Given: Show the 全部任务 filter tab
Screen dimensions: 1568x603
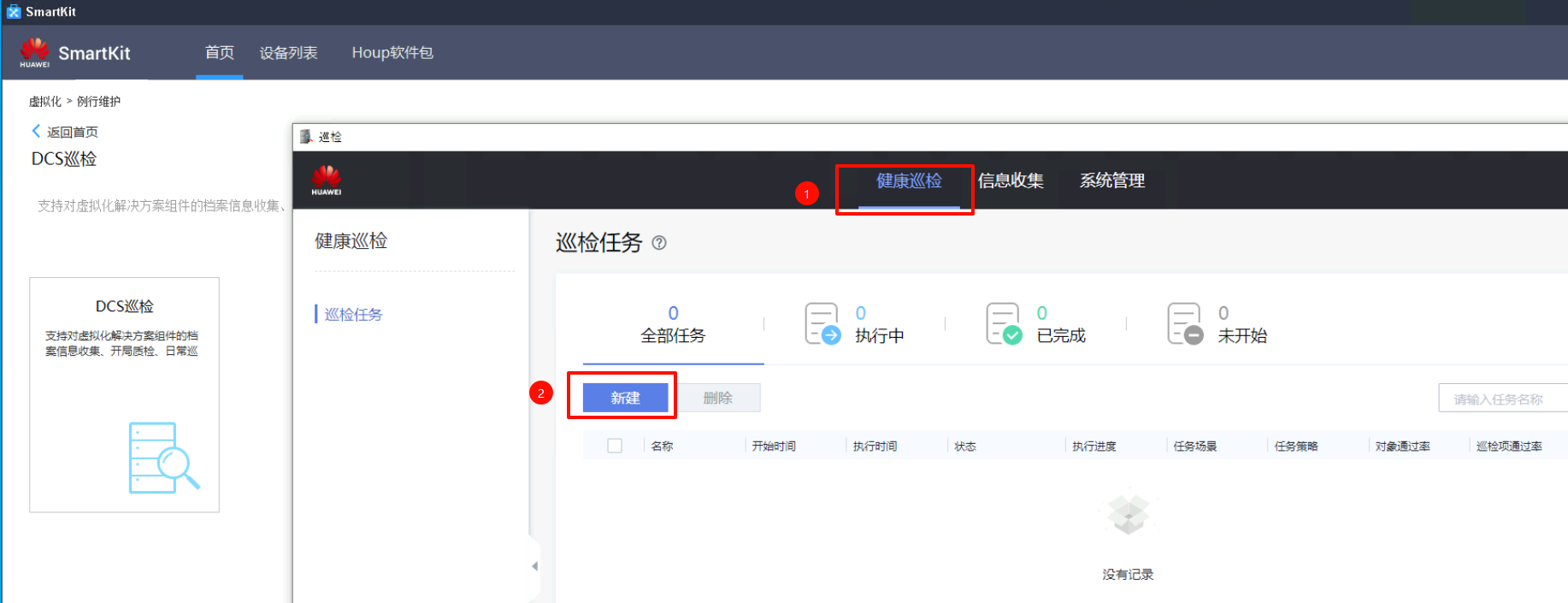Looking at the screenshot, I should click(x=673, y=325).
